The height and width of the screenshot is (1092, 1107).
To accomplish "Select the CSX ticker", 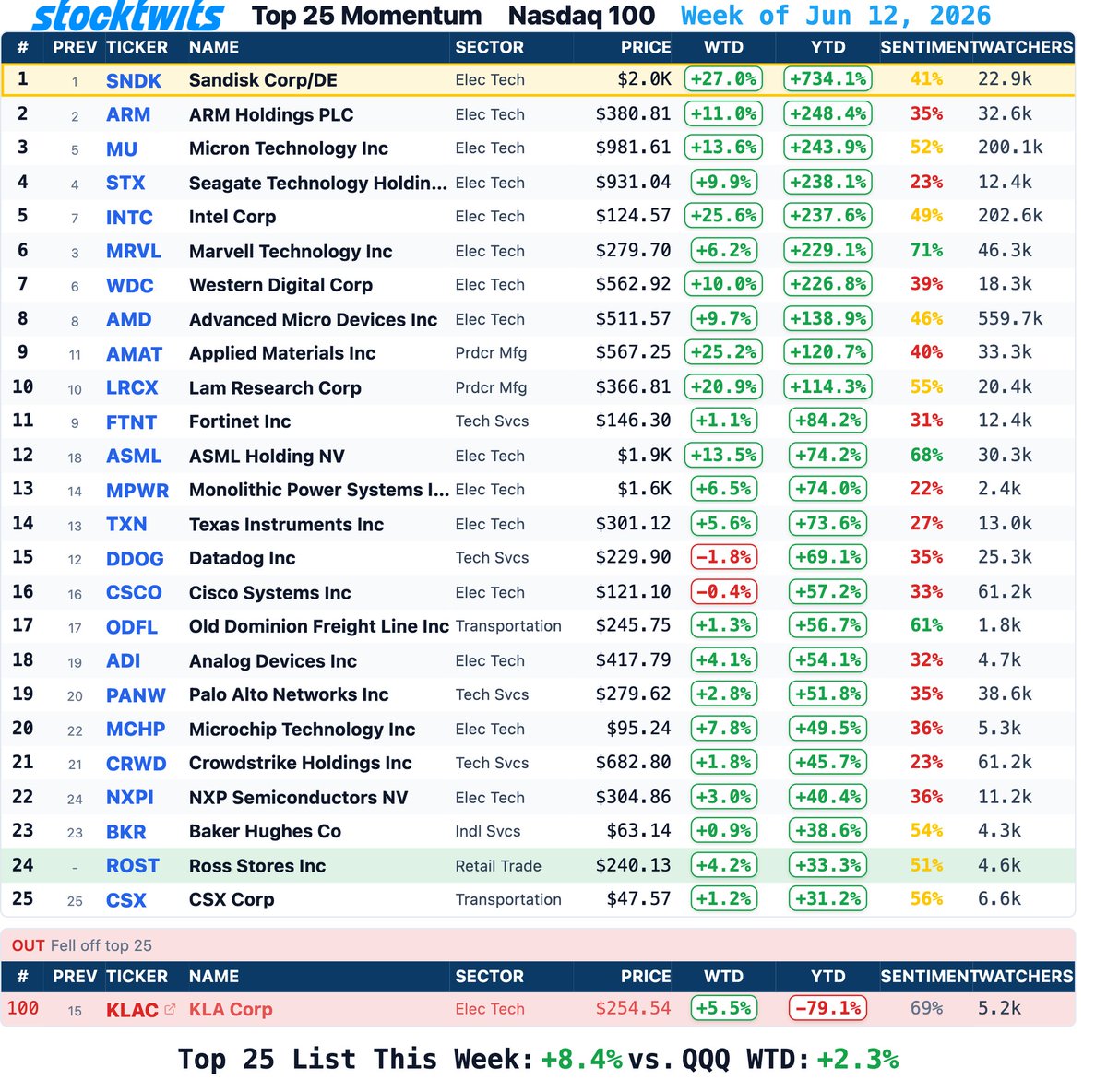I will (x=126, y=900).
